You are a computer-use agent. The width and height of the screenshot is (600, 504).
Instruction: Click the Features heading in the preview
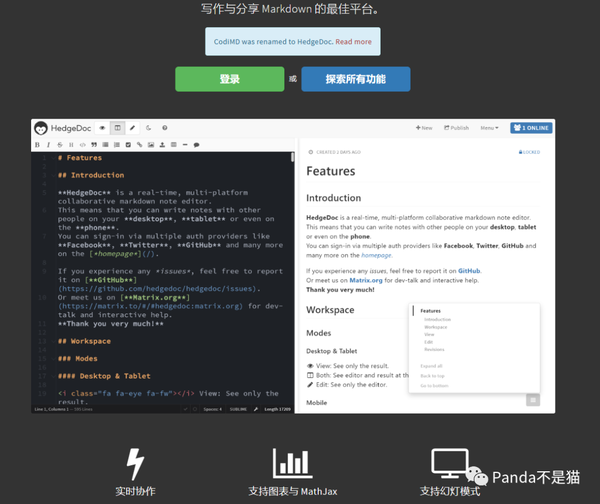point(331,171)
